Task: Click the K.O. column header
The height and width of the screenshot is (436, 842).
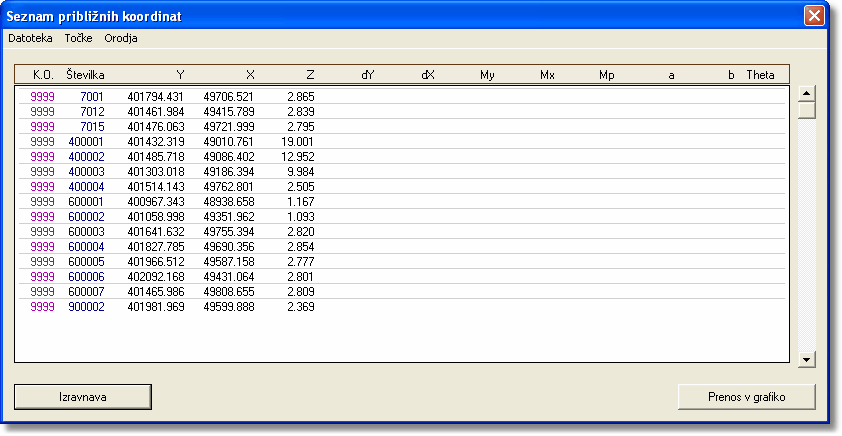Action: click(42, 75)
